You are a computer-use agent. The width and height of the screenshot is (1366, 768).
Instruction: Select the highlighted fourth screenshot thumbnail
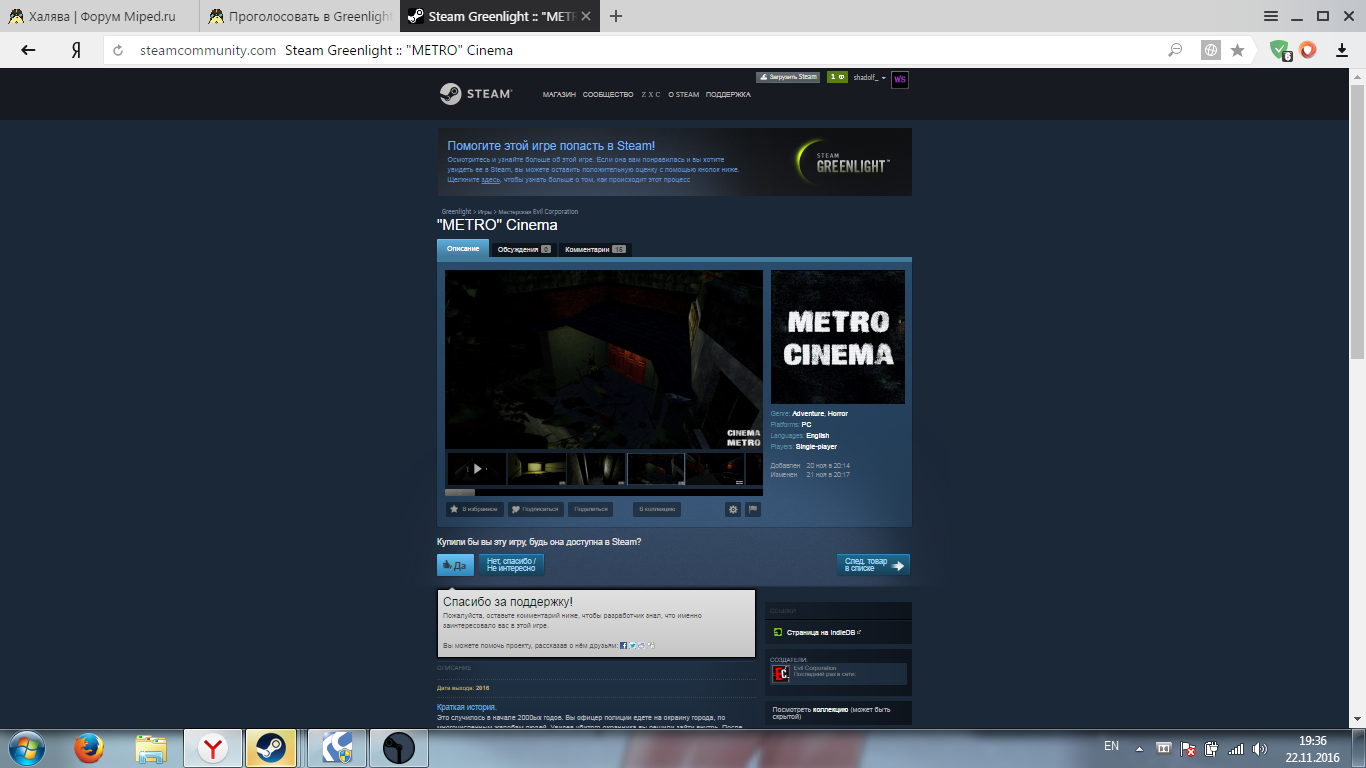pyautogui.click(x=656, y=468)
